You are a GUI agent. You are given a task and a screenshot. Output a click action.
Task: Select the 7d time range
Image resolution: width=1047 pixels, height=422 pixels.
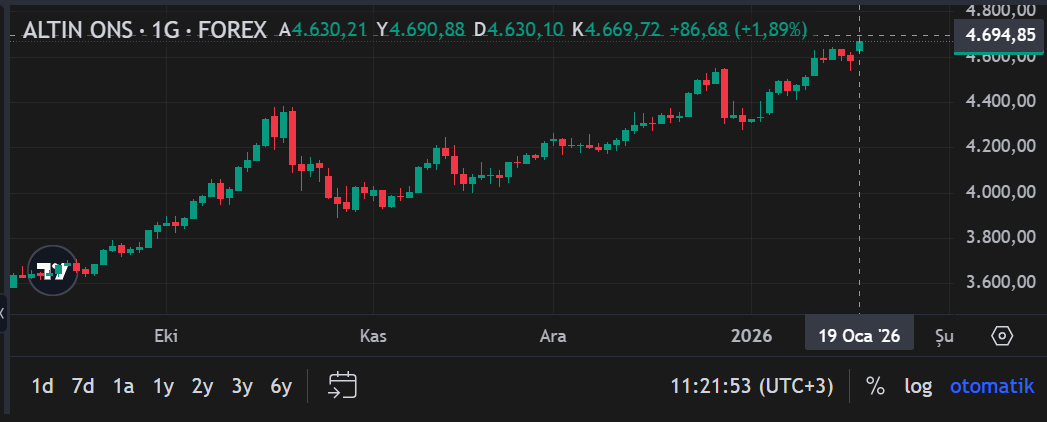click(83, 386)
